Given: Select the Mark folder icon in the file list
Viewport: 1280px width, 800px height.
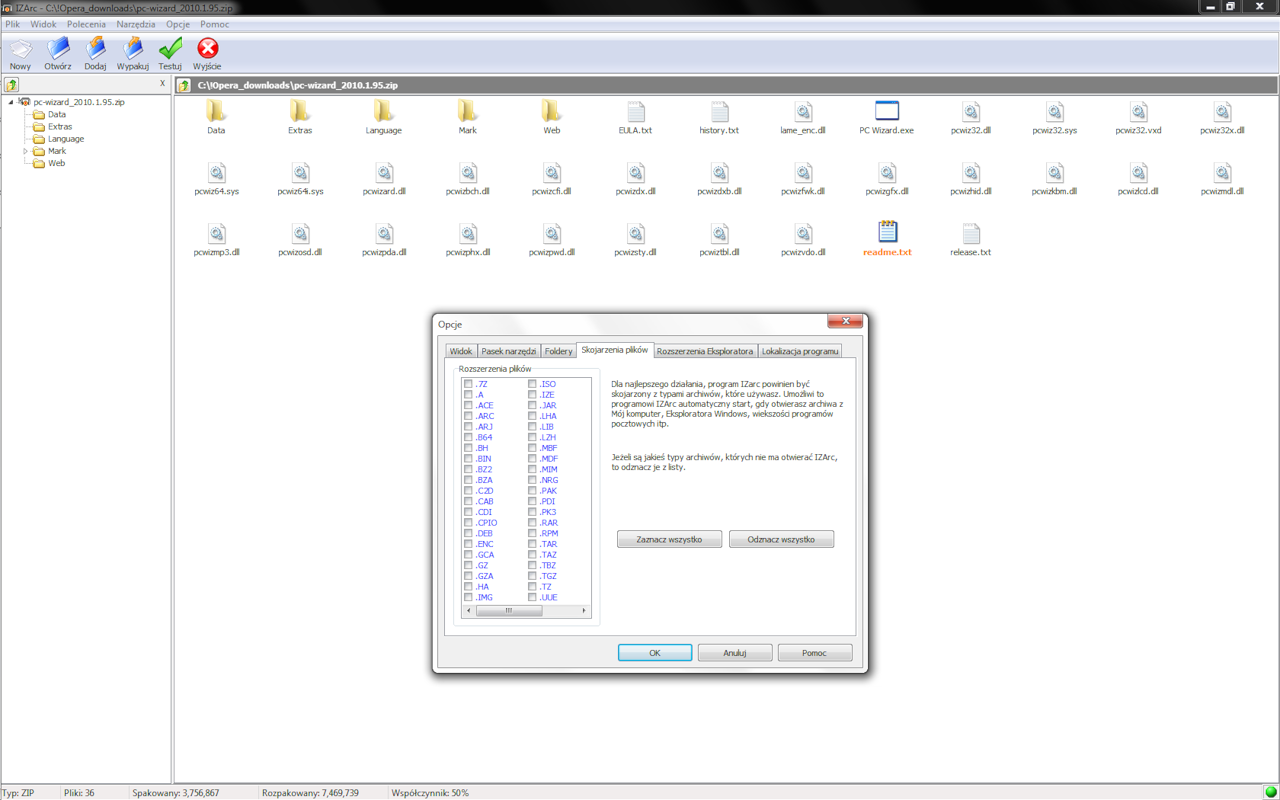Looking at the screenshot, I should 468,111.
